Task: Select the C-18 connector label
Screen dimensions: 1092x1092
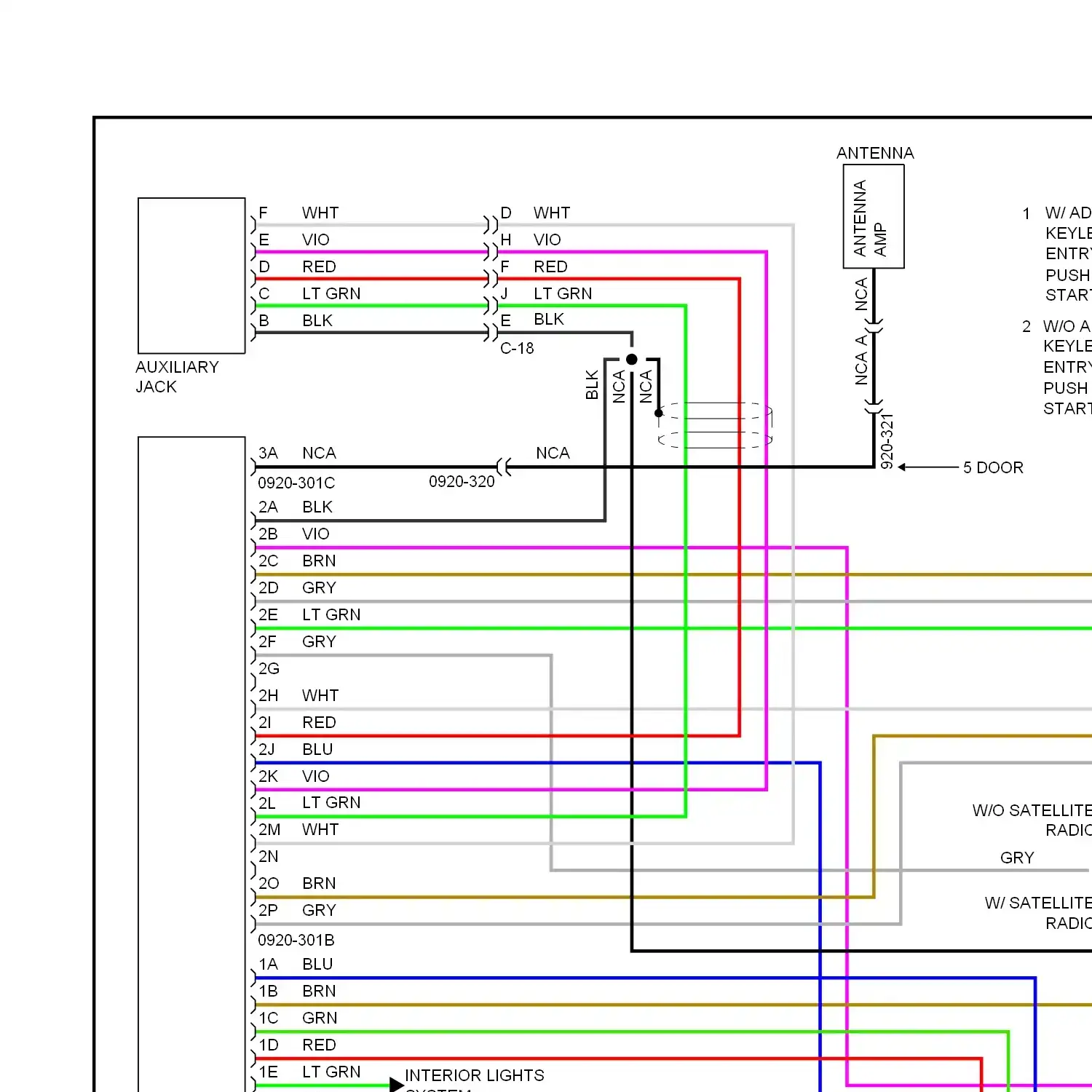Action: click(517, 349)
